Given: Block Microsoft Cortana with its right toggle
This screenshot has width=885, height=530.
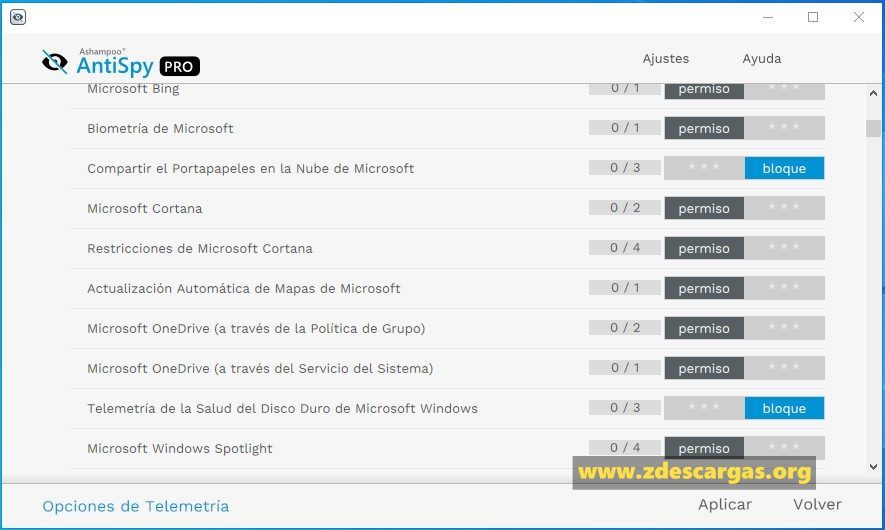Looking at the screenshot, I should [784, 208].
